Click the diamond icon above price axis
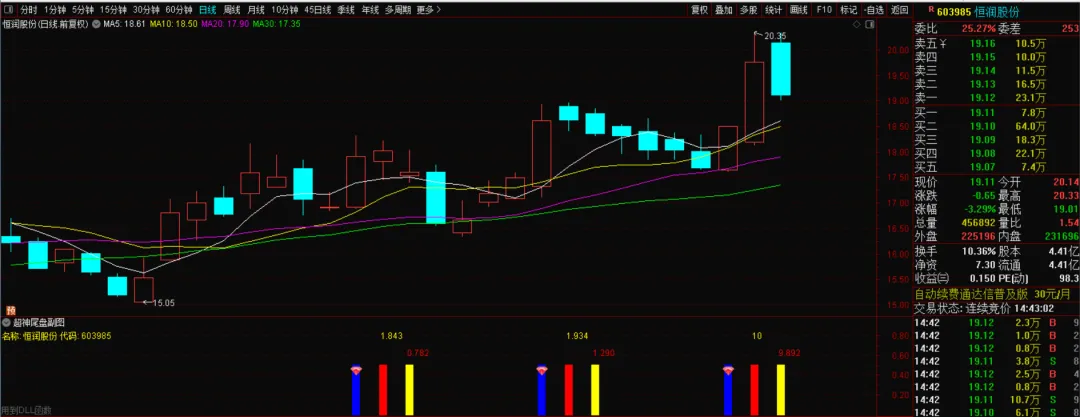The width and height of the screenshot is (1080, 417). pyautogui.click(x=855, y=24)
